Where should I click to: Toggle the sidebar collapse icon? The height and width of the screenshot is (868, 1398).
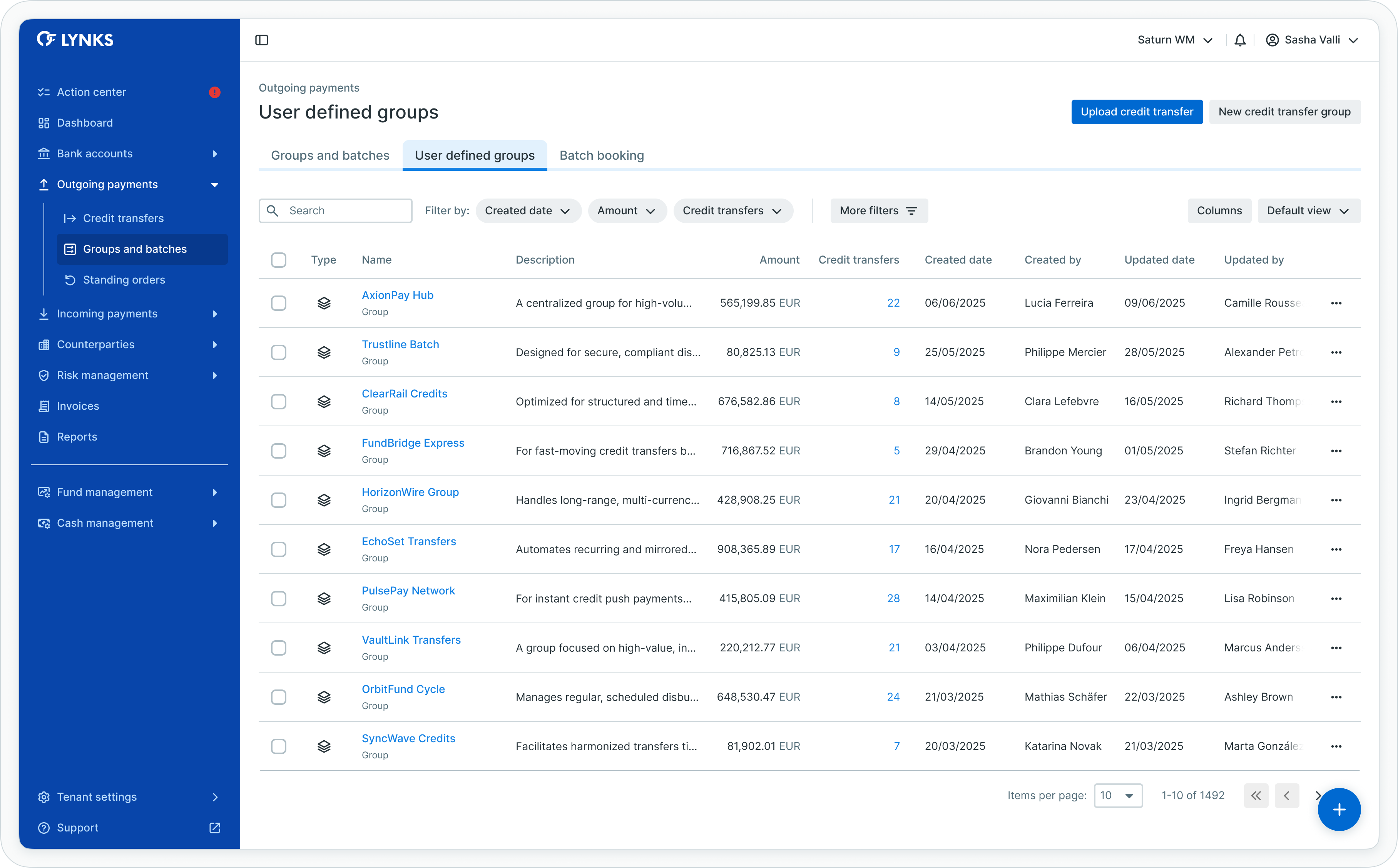pyautogui.click(x=262, y=40)
